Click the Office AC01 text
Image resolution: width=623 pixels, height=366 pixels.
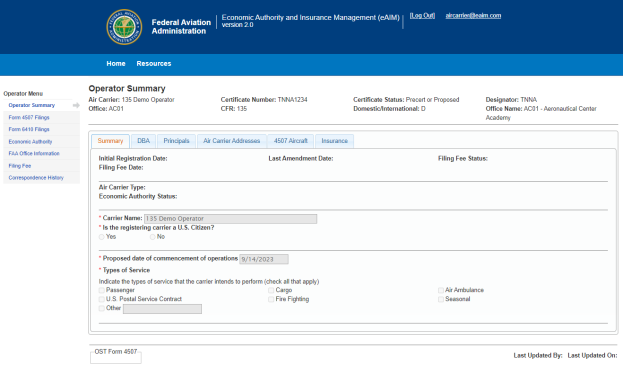coord(106,108)
